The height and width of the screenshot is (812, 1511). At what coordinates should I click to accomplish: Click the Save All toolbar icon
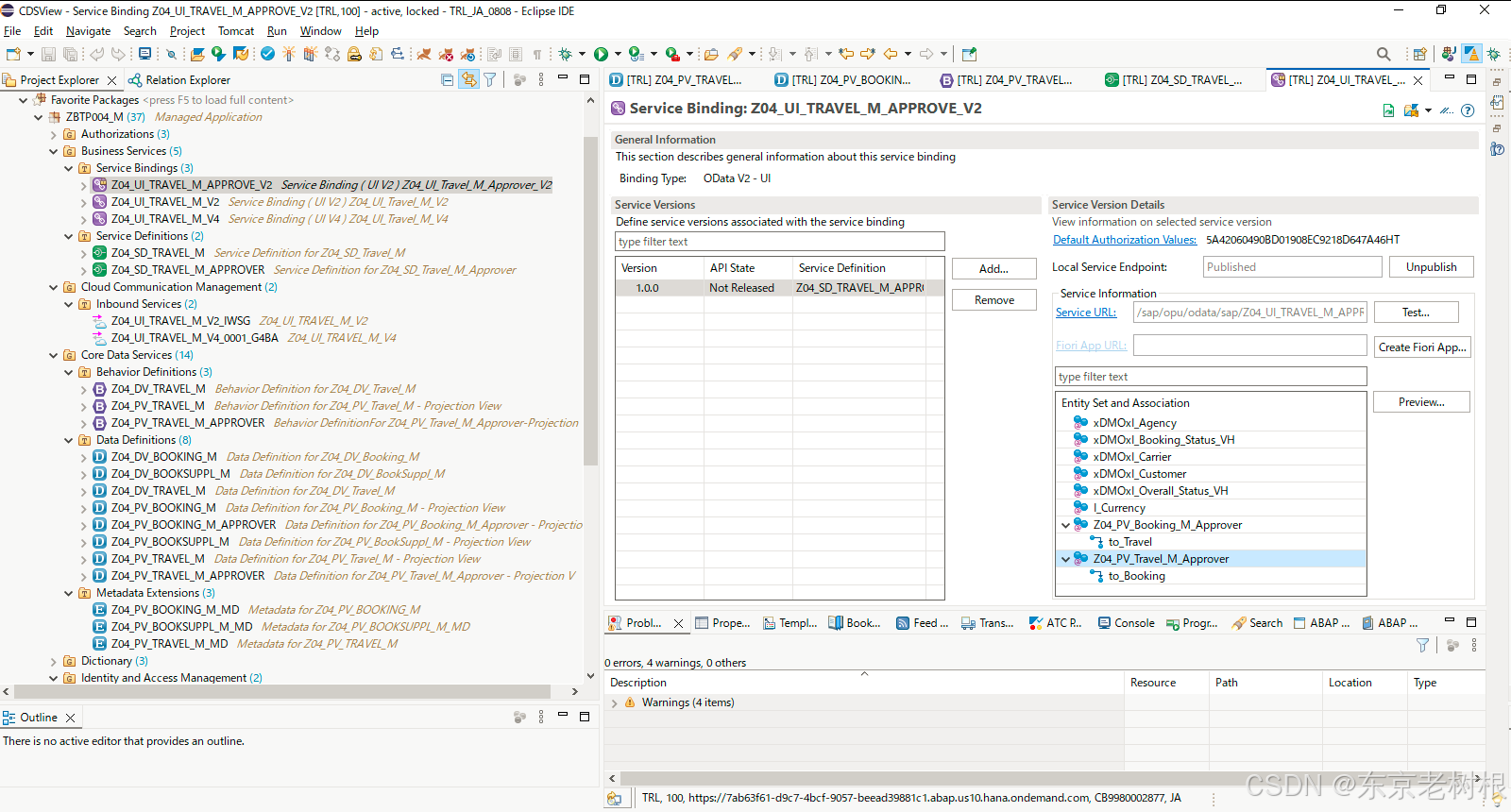pos(70,54)
